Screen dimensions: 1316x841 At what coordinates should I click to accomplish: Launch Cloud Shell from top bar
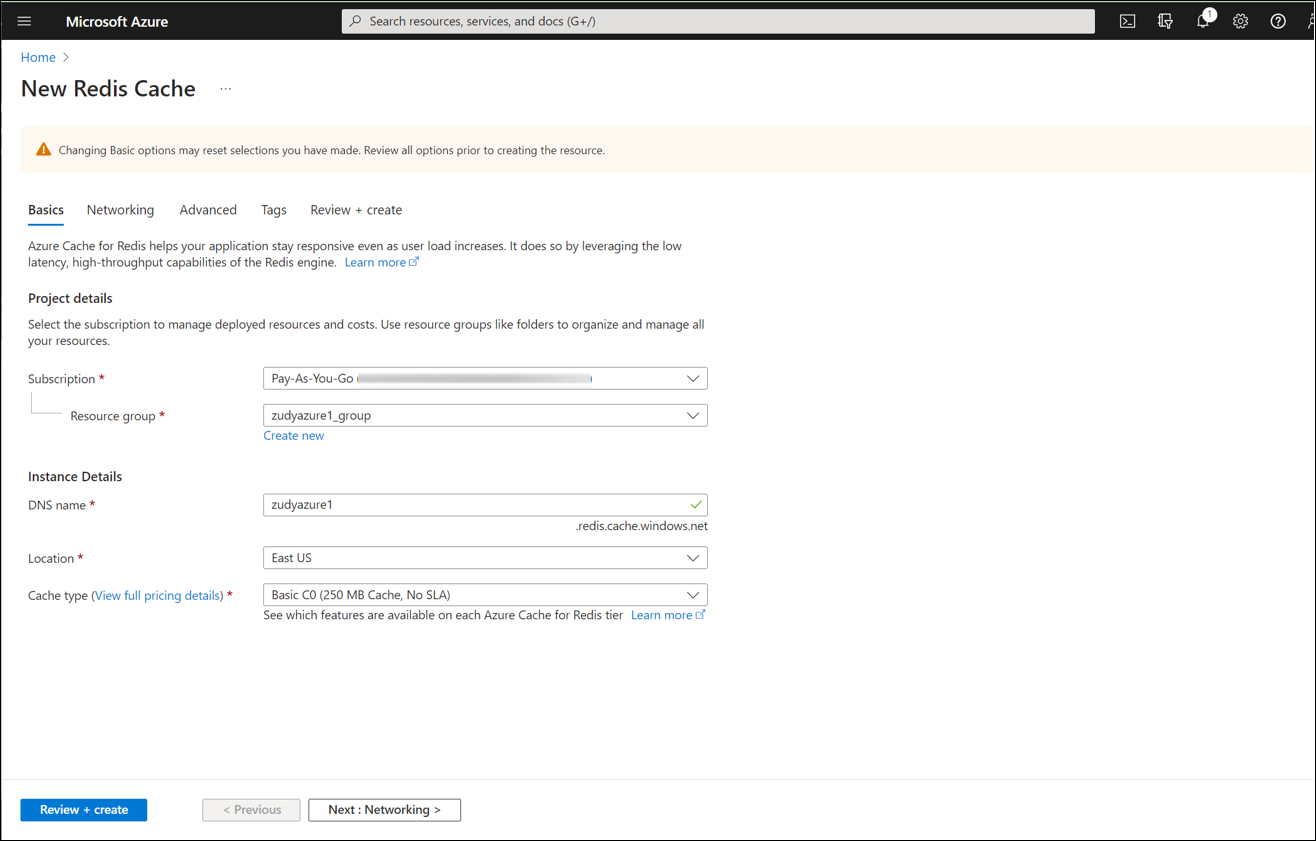[1127, 21]
